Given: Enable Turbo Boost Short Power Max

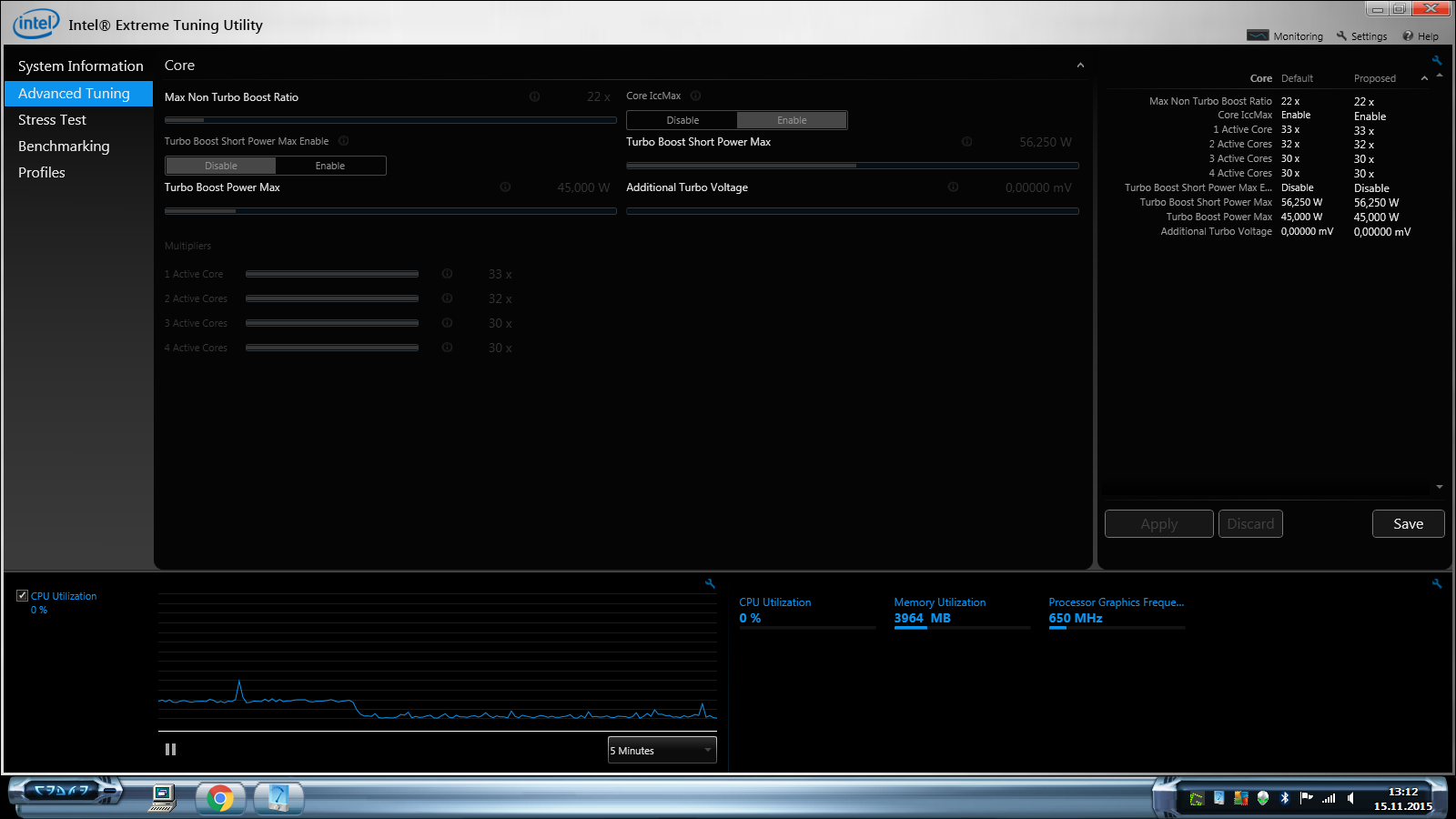Looking at the screenshot, I should 330,166.
